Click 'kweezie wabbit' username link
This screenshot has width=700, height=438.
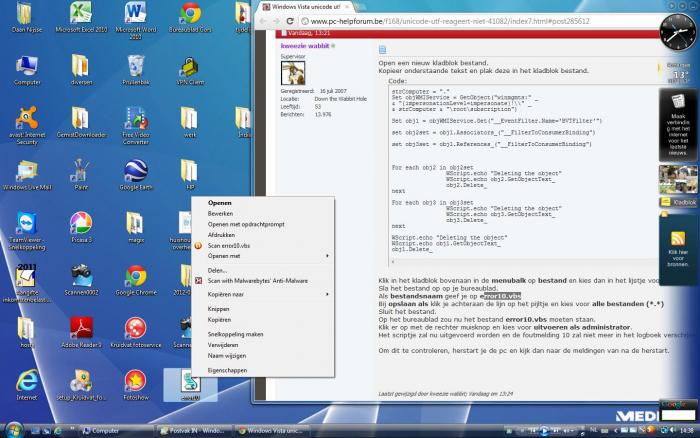(x=304, y=45)
